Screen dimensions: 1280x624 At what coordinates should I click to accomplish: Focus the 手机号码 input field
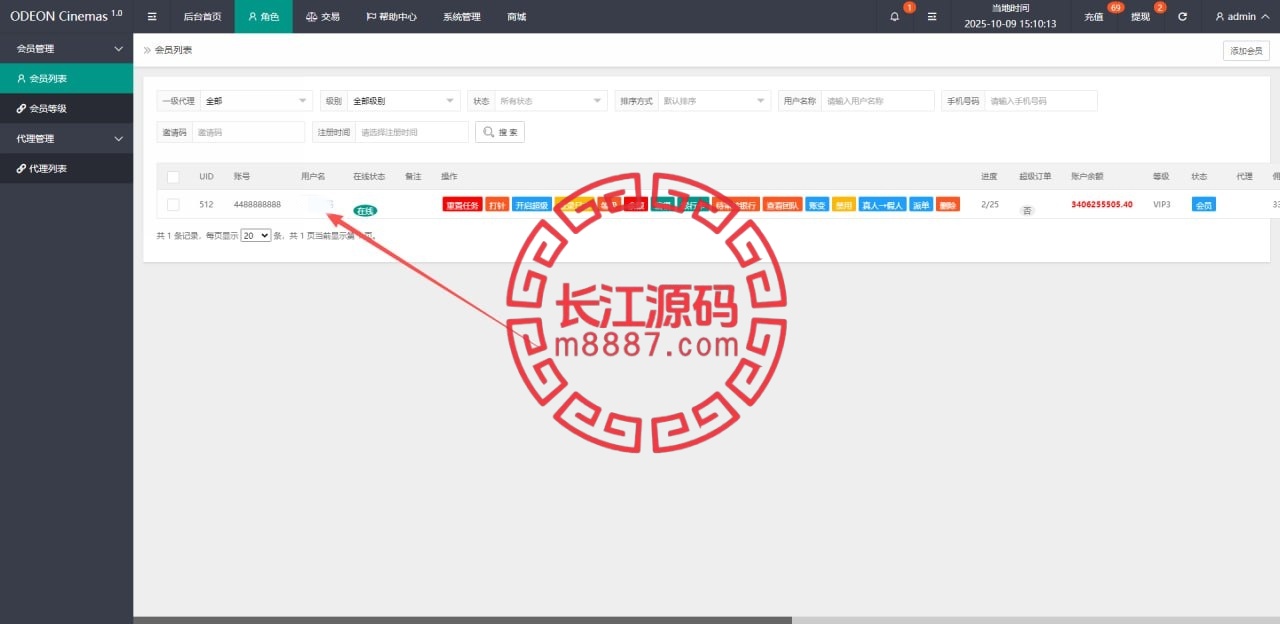click(1041, 101)
